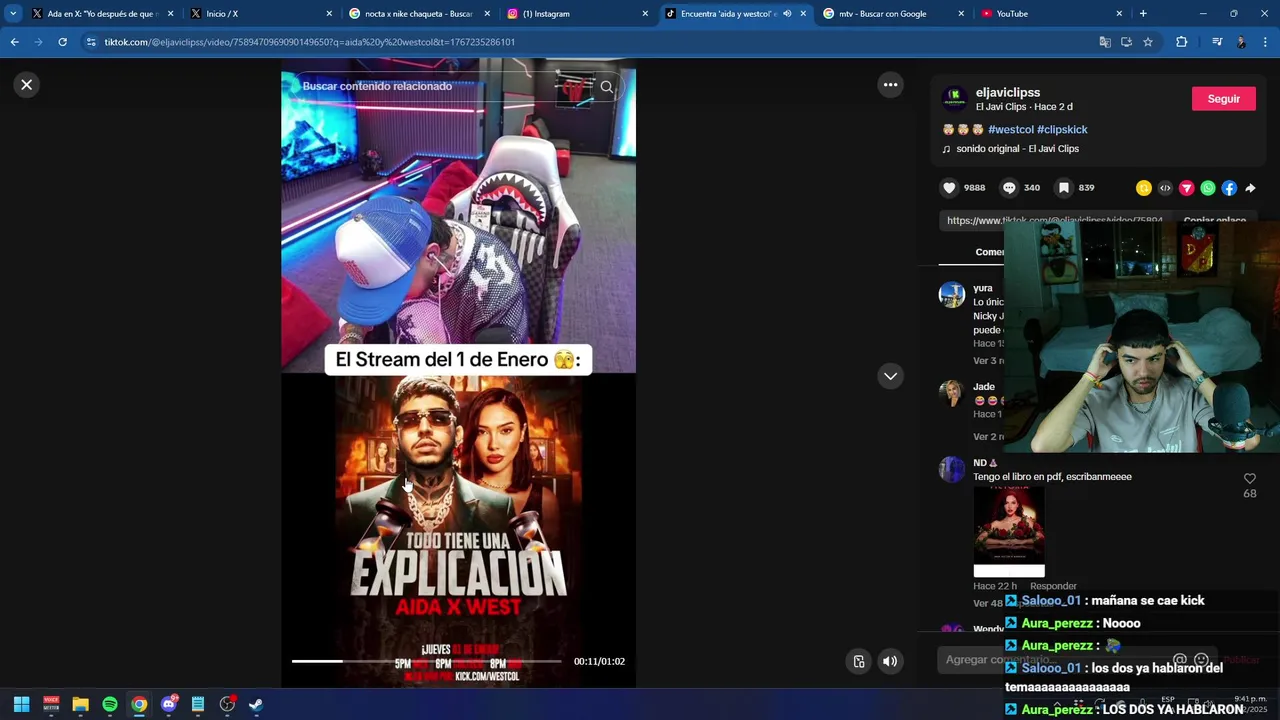
Task: Install app icon in address bar
Action: tap(1126, 42)
